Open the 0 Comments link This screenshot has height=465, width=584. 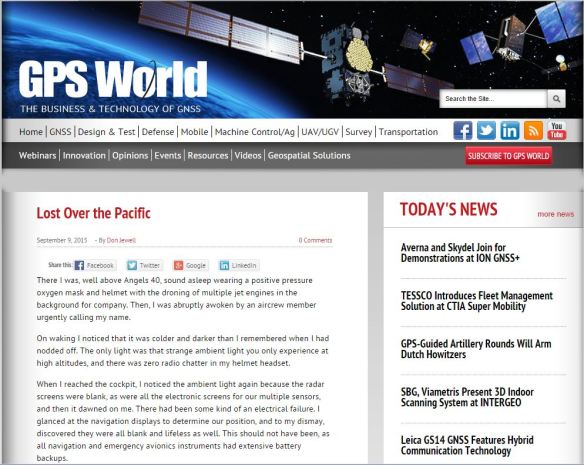click(x=315, y=240)
